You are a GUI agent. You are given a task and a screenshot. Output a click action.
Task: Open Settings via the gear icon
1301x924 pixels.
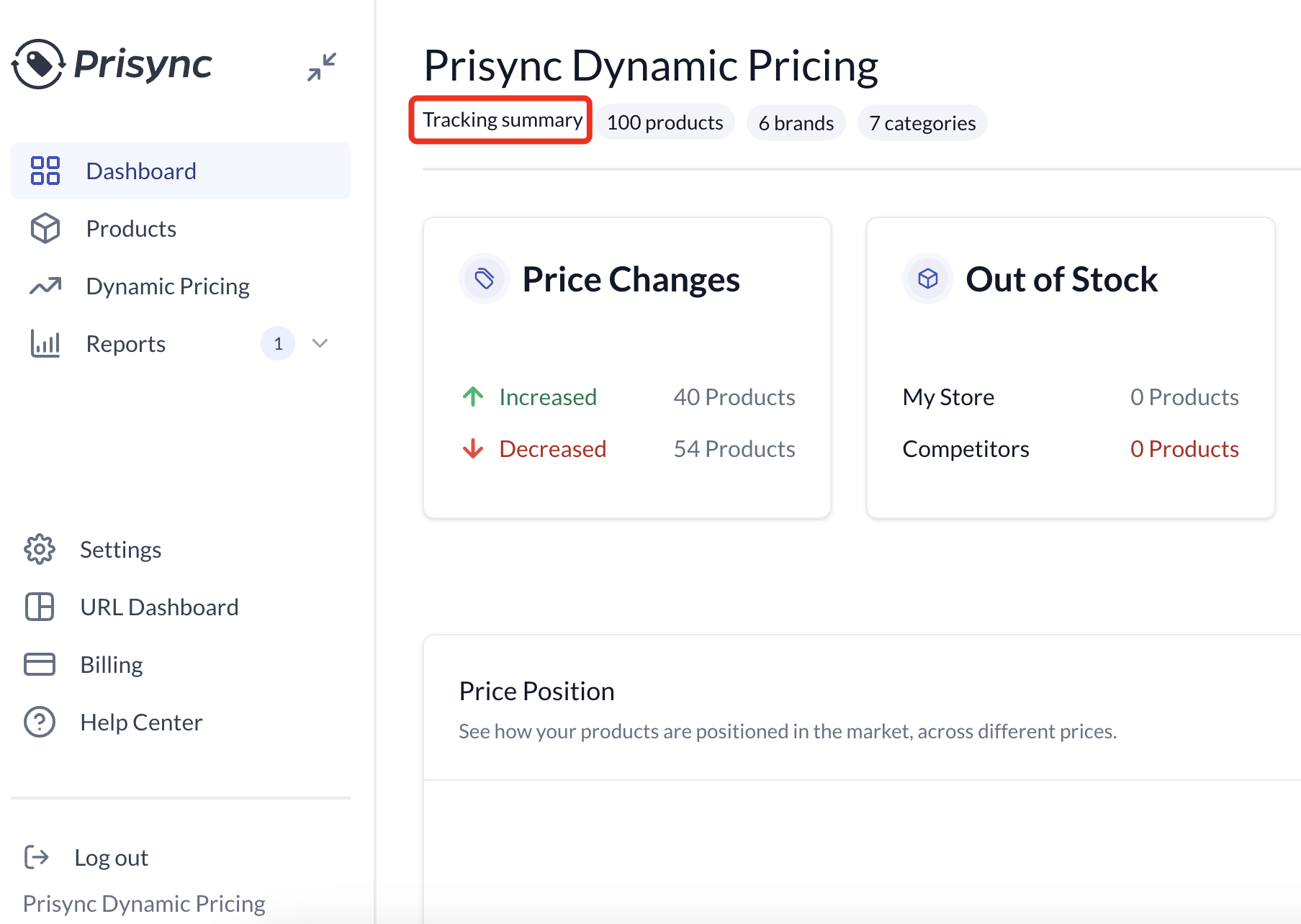tap(40, 549)
